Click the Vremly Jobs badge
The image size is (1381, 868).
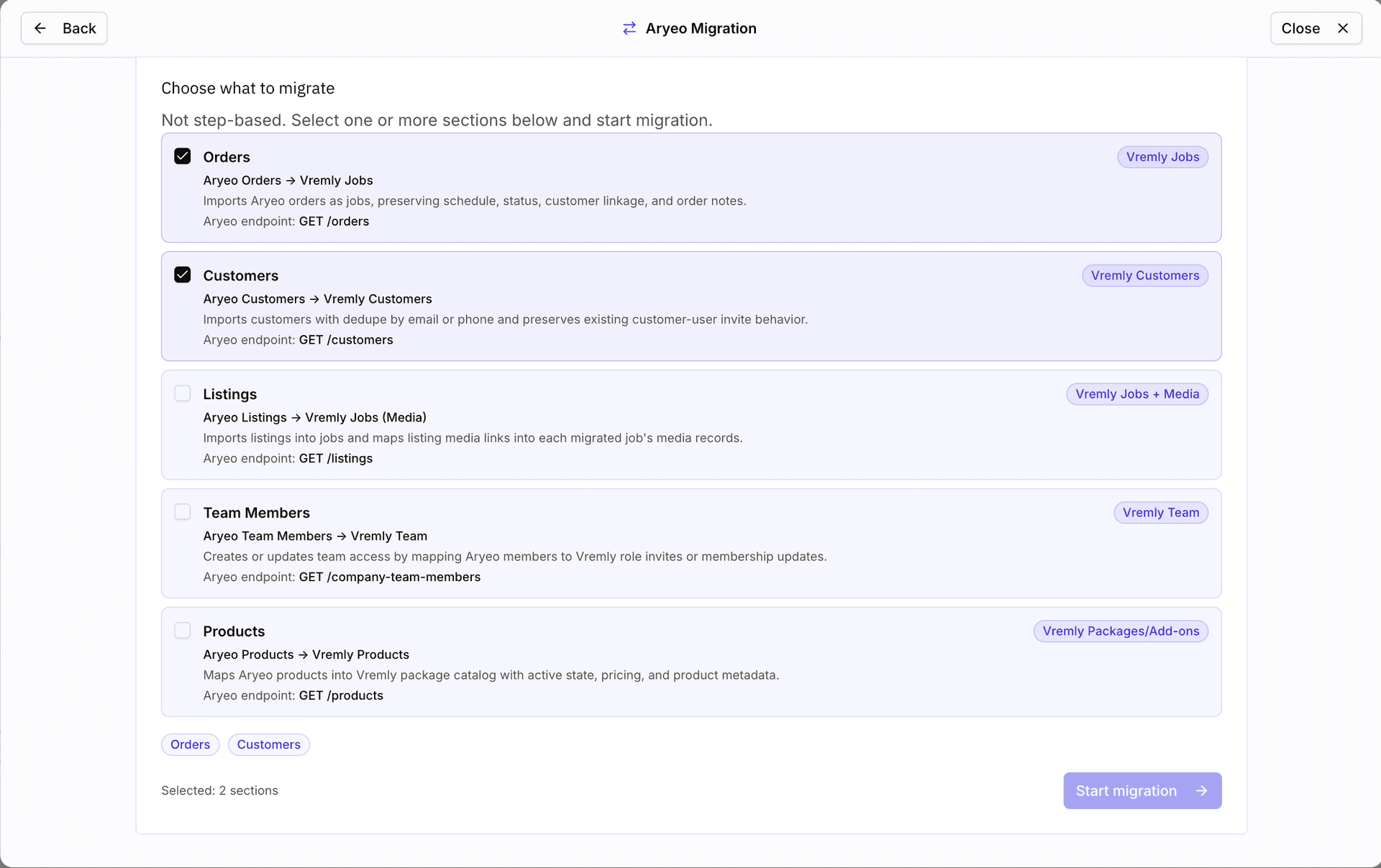point(1162,157)
